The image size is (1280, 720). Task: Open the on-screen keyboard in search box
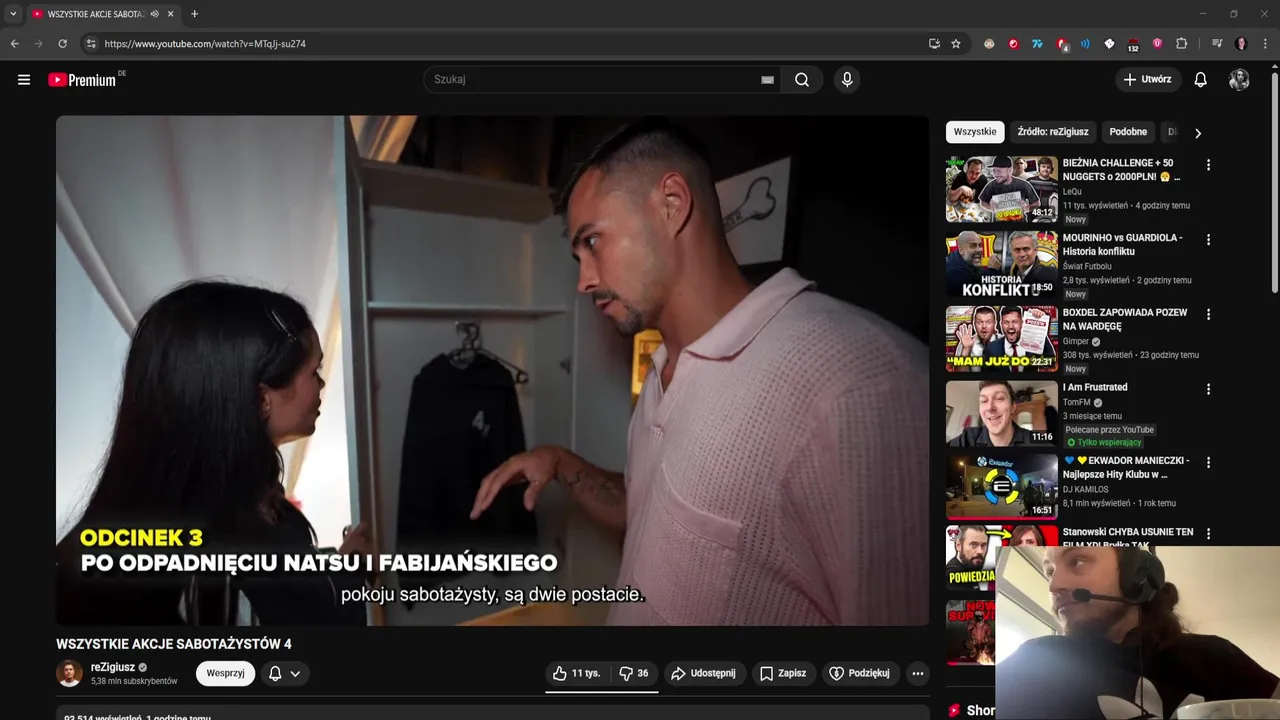768,80
